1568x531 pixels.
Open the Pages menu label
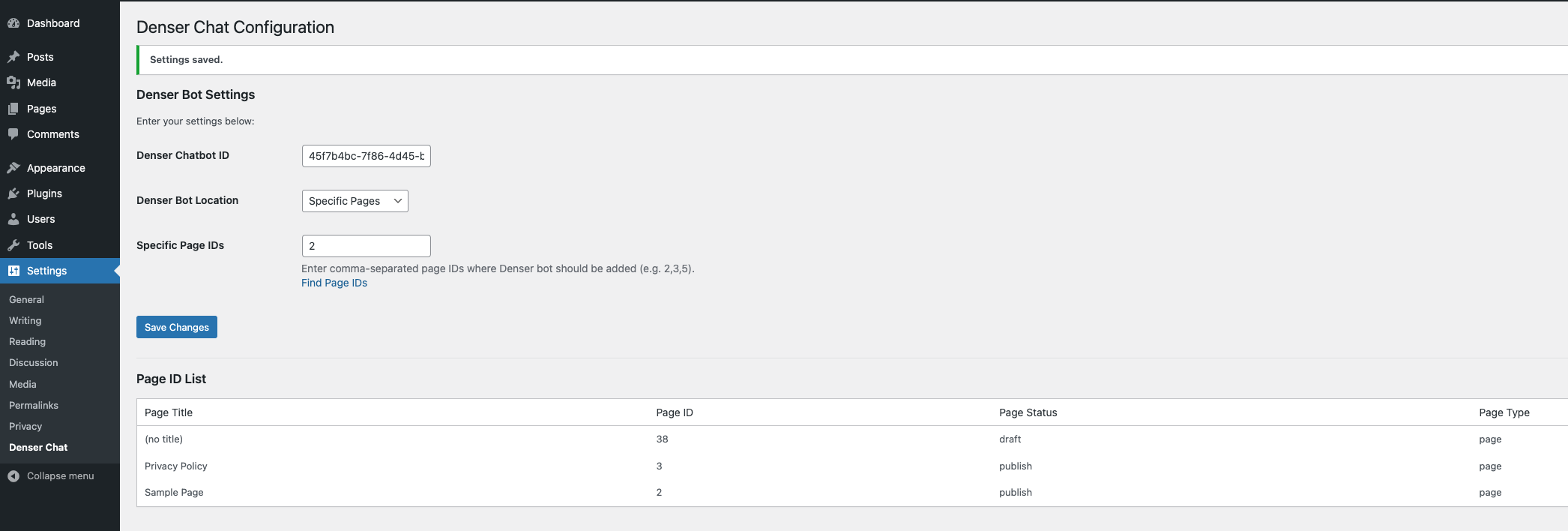point(42,109)
